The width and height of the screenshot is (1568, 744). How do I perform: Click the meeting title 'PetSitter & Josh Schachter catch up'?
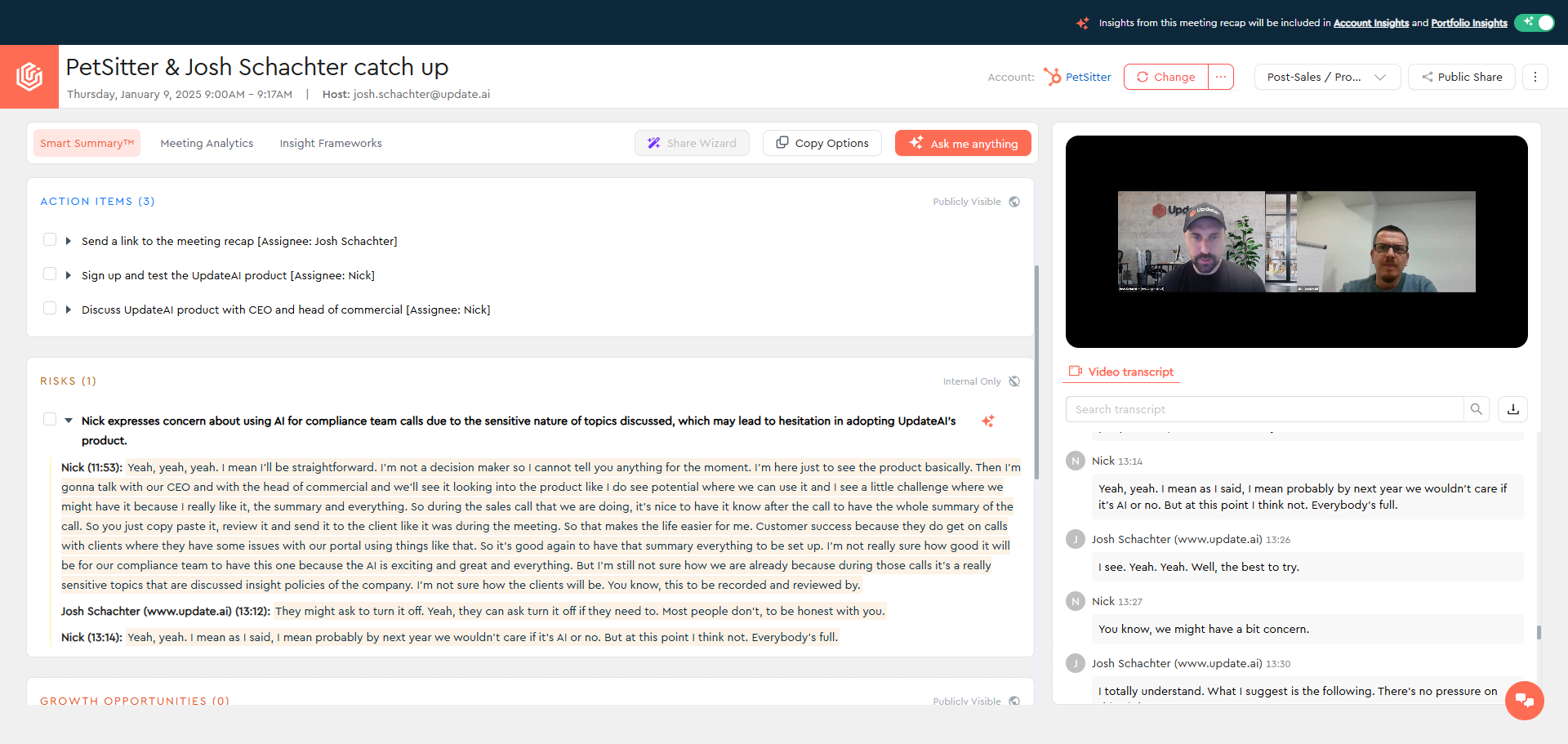[257, 67]
